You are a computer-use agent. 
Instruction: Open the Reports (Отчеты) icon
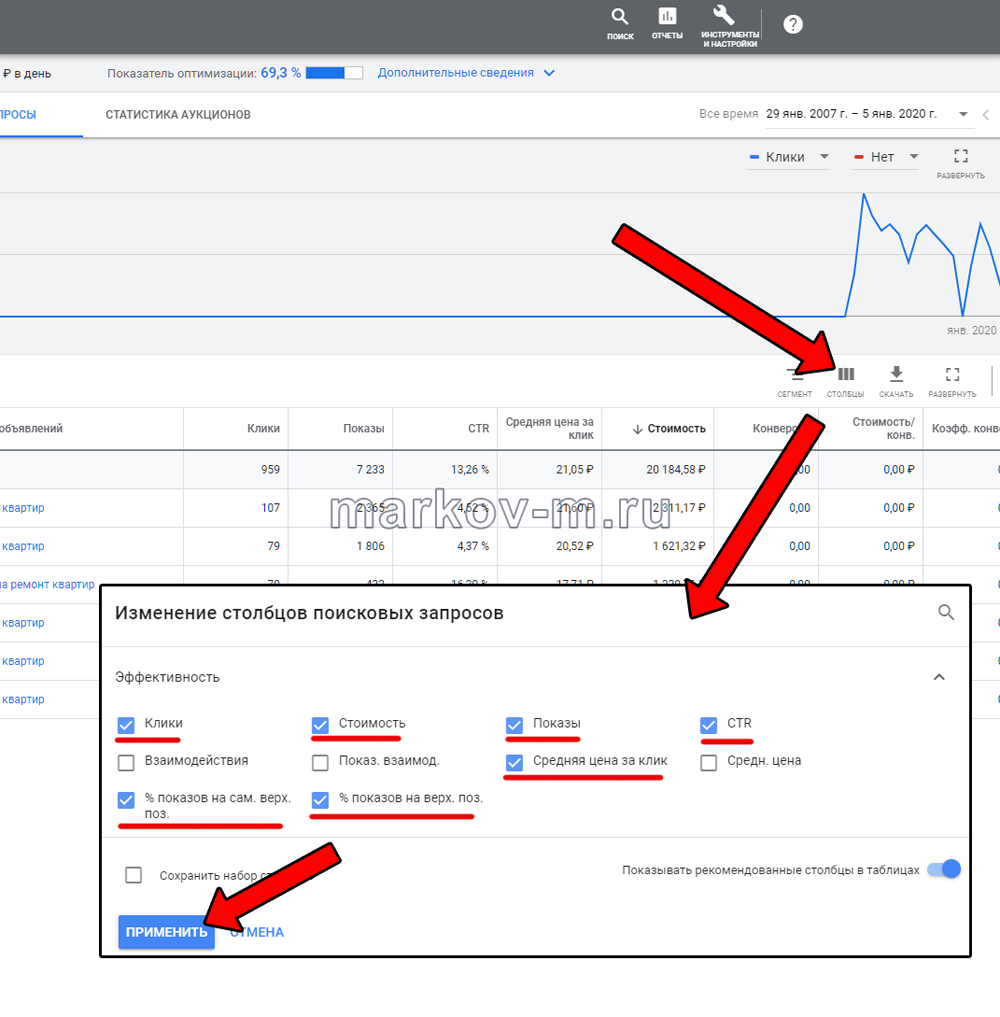(667, 18)
